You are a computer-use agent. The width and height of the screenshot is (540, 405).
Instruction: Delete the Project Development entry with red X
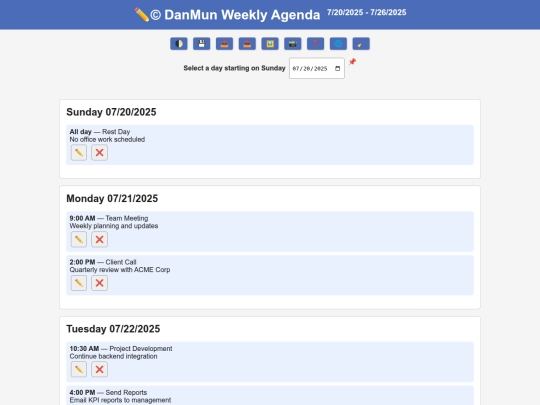pyautogui.click(x=100, y=370)
